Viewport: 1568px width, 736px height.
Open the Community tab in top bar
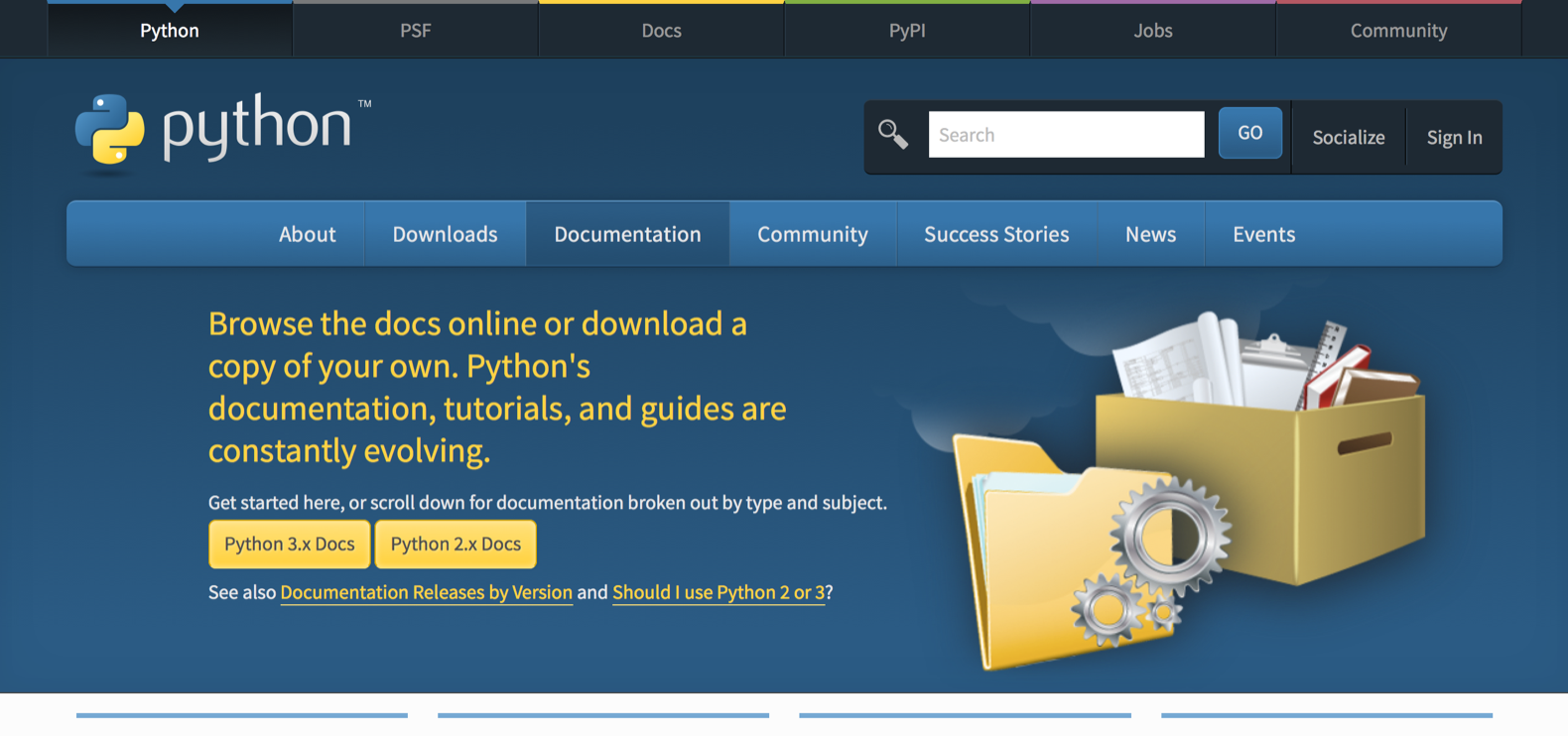pos(1398,30)
